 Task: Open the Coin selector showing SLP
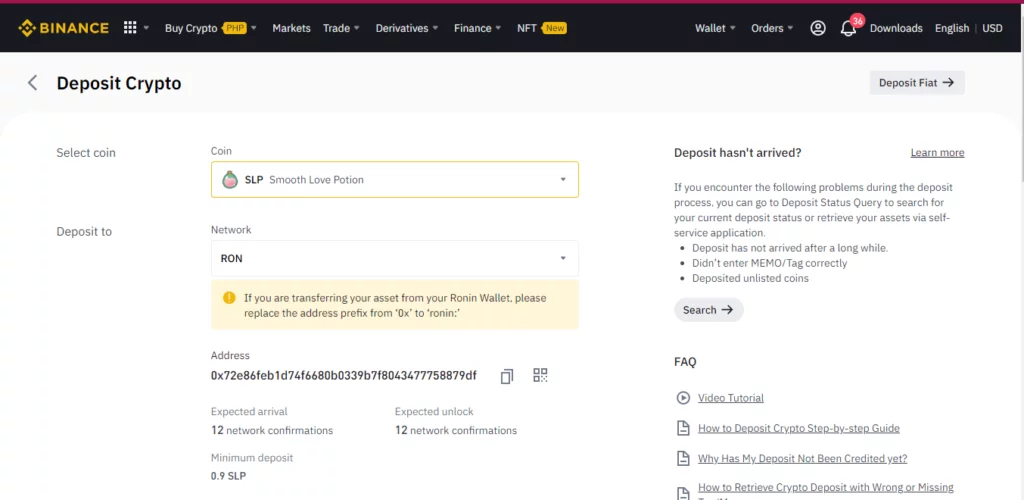394,180
